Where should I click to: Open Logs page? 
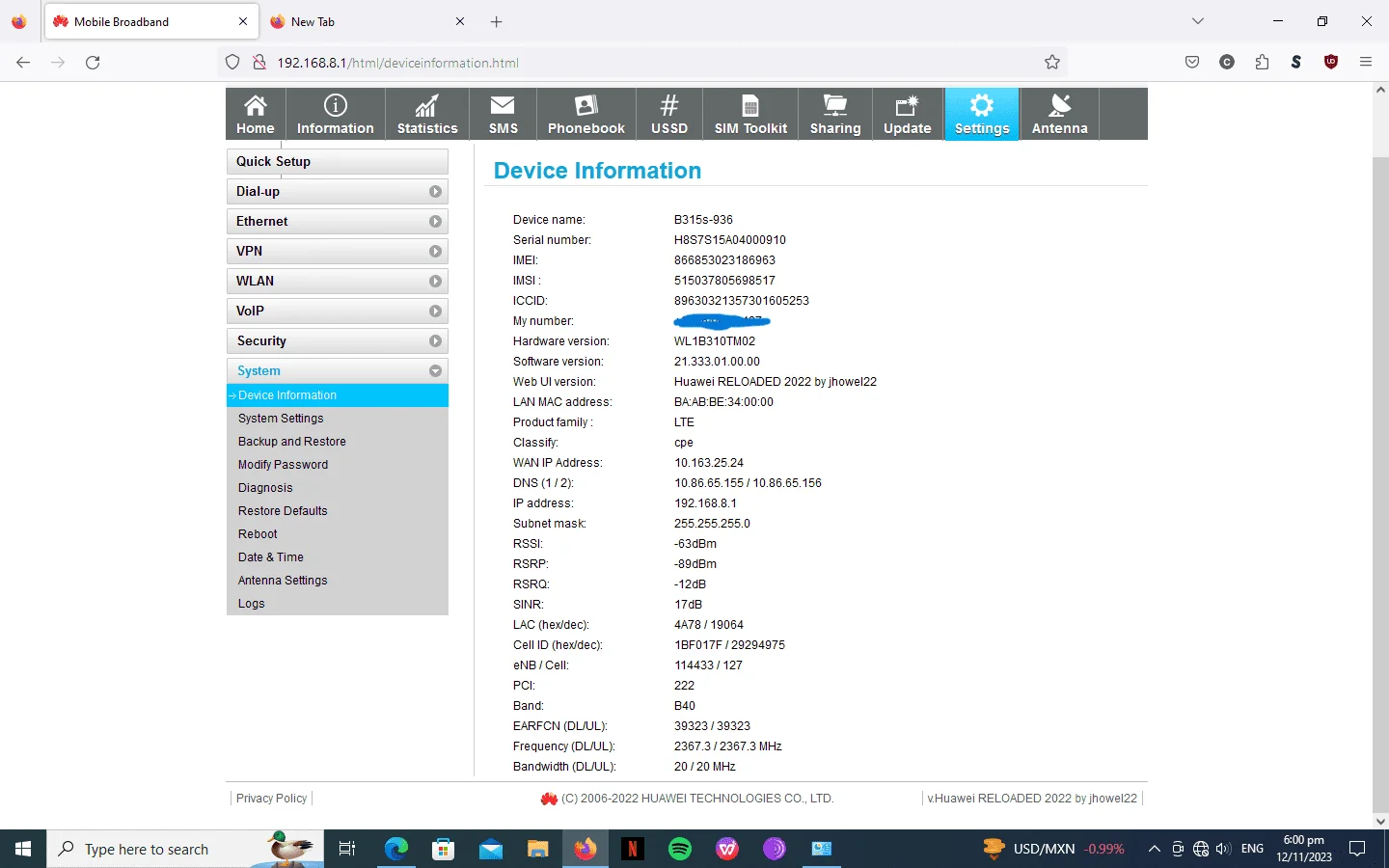pyautogui.click(x=252, y=604)
